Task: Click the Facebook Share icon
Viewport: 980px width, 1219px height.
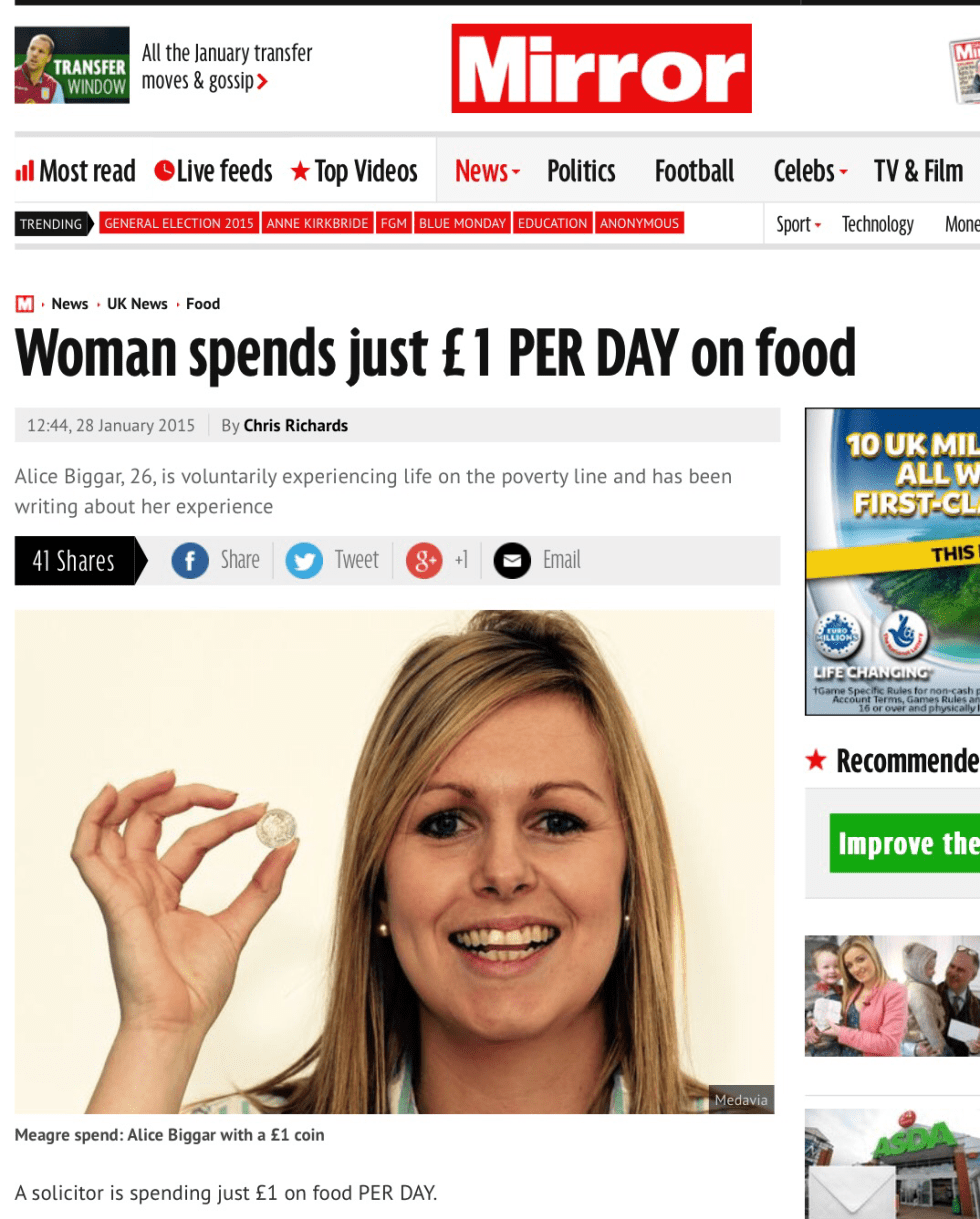Action: (x=190, y=561)
